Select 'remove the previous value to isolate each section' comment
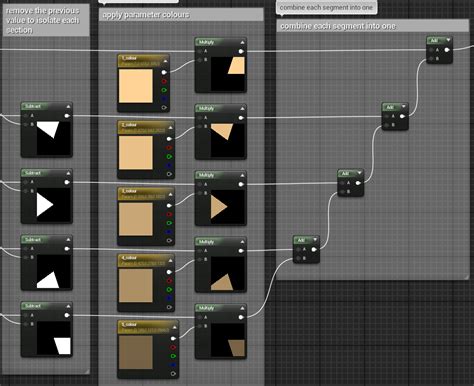474x386 pixels. 46,20
